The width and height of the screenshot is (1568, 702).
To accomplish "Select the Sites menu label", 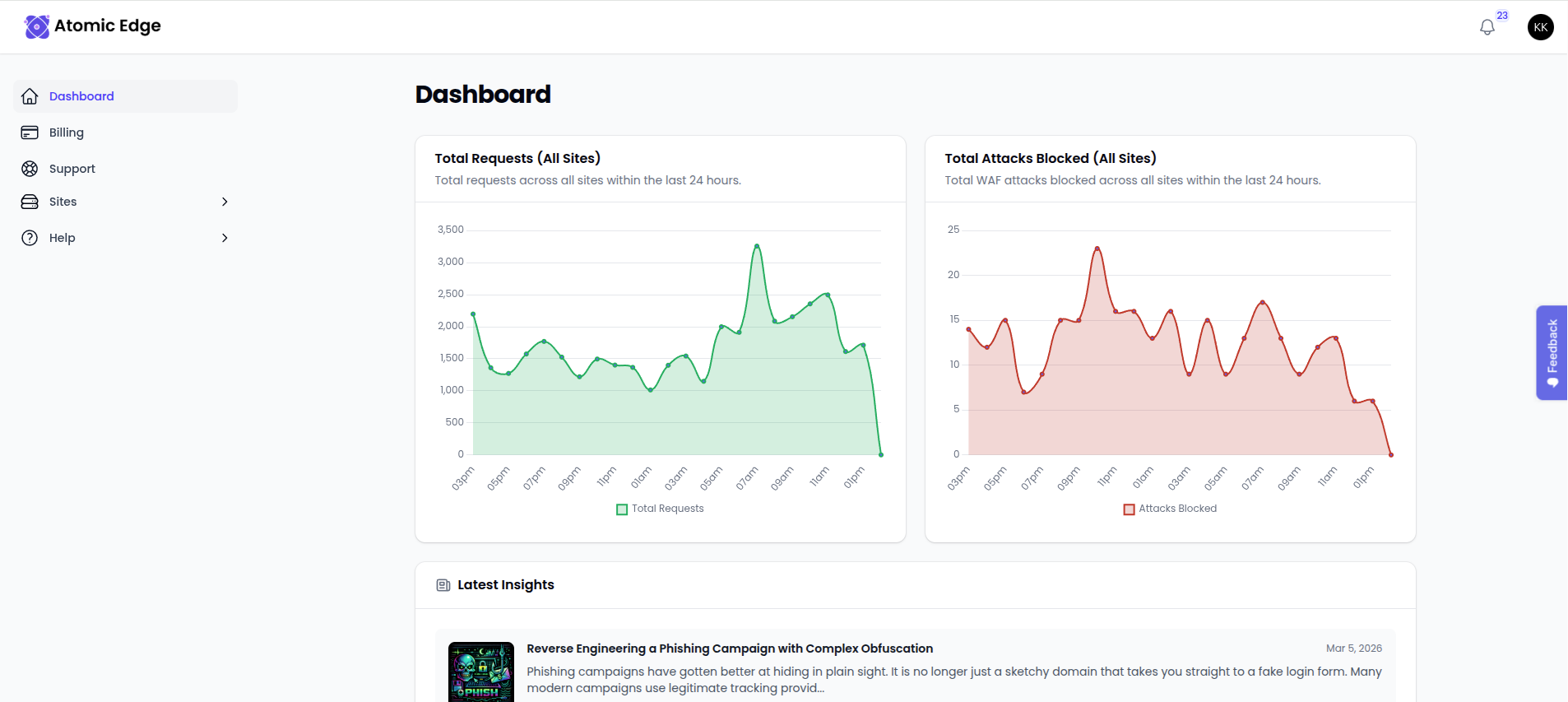I will coord(63,202).
